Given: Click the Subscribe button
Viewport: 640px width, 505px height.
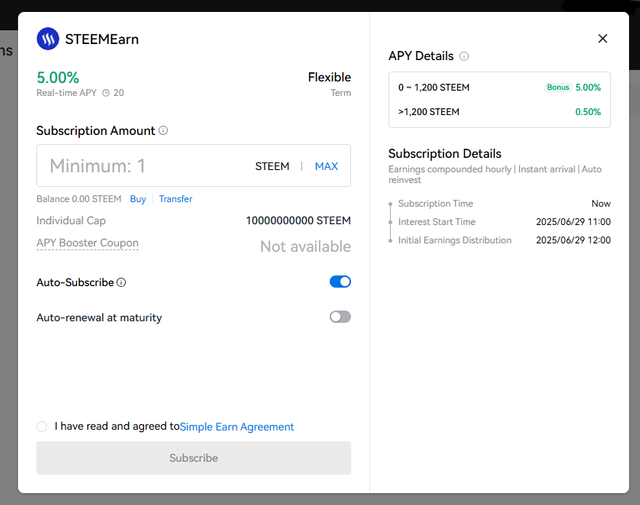Looking at the screenshot, I should (x=193, y=458).
